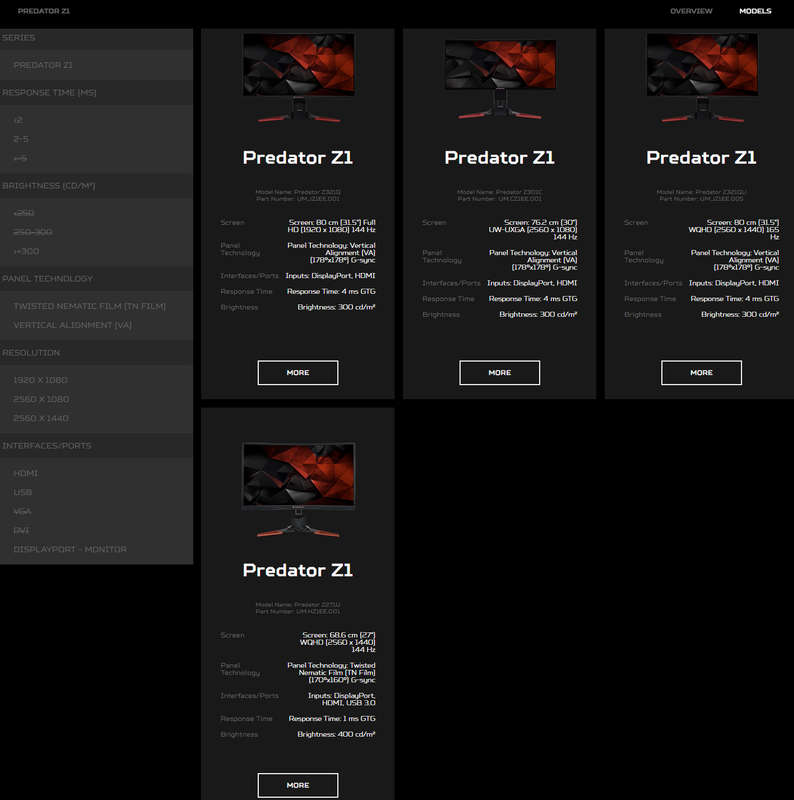794x800 pixels.
Task: Switch to the Overview tab
Action: click(x=691, y=11)
